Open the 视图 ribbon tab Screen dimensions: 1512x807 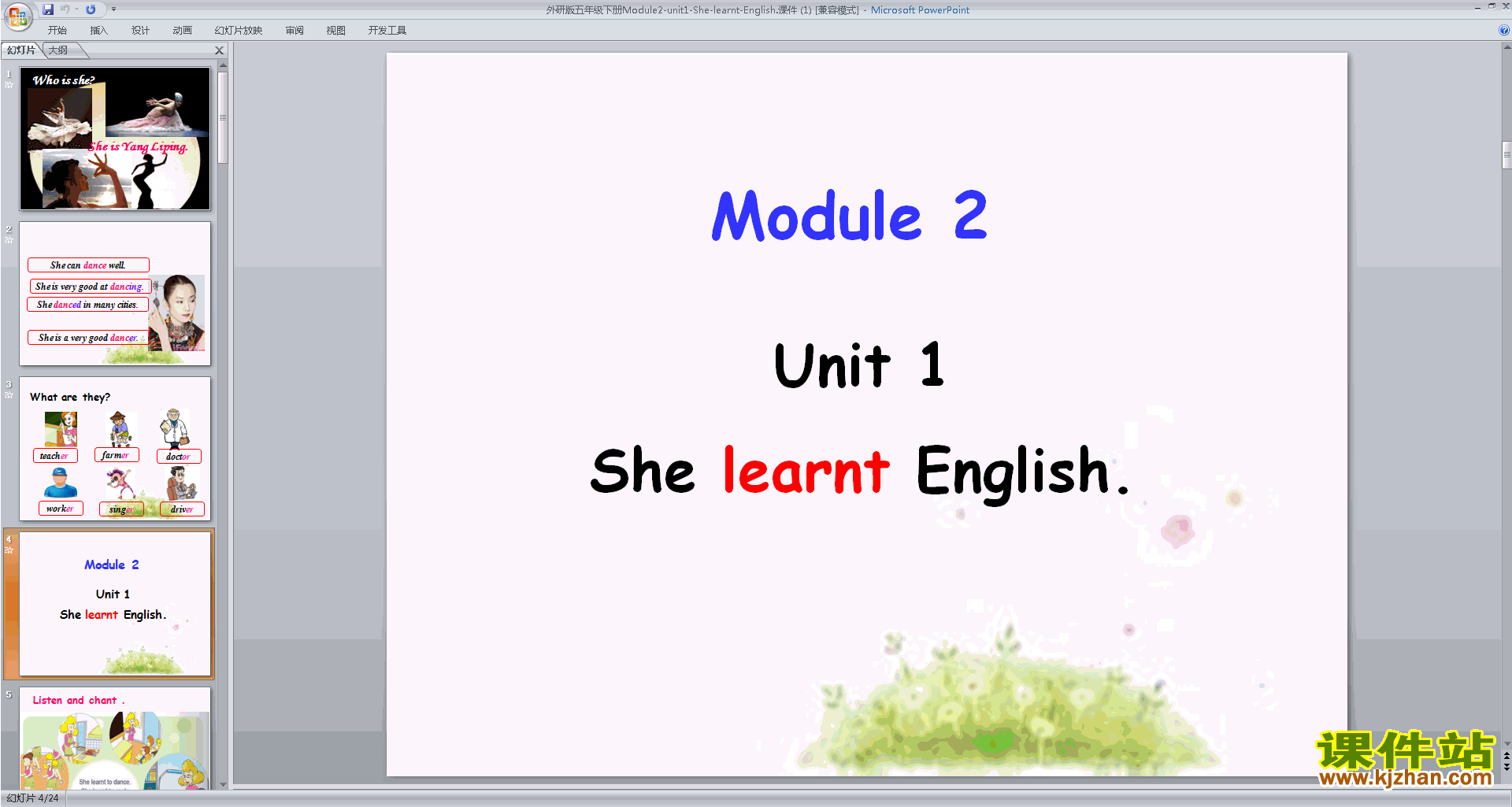[x=336, y=31]
